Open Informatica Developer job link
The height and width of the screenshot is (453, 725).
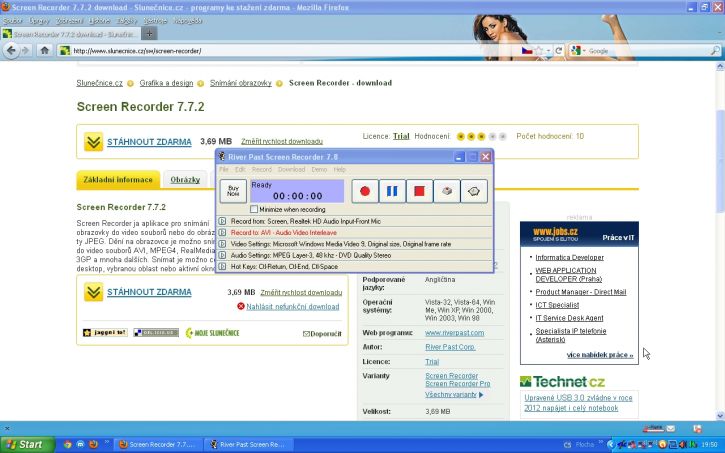click(570, 257)
